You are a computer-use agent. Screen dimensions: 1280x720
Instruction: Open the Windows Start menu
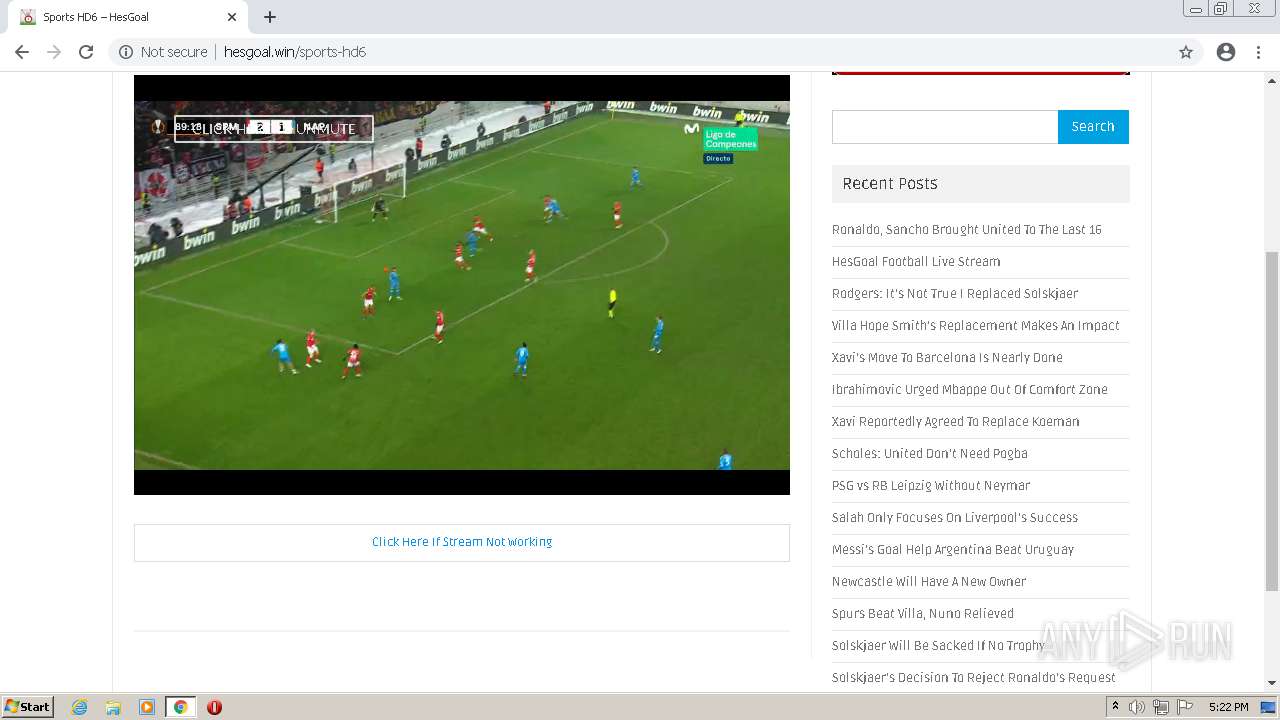point(27,707)
